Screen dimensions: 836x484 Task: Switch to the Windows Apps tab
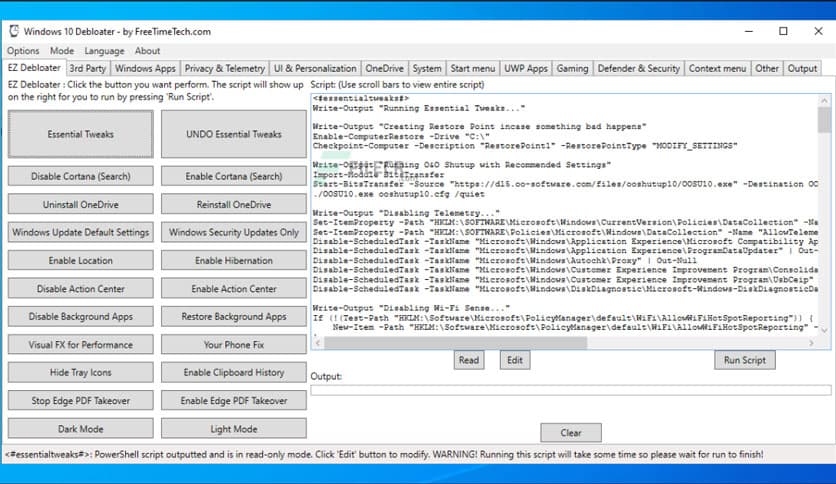[x=145, y=68]
